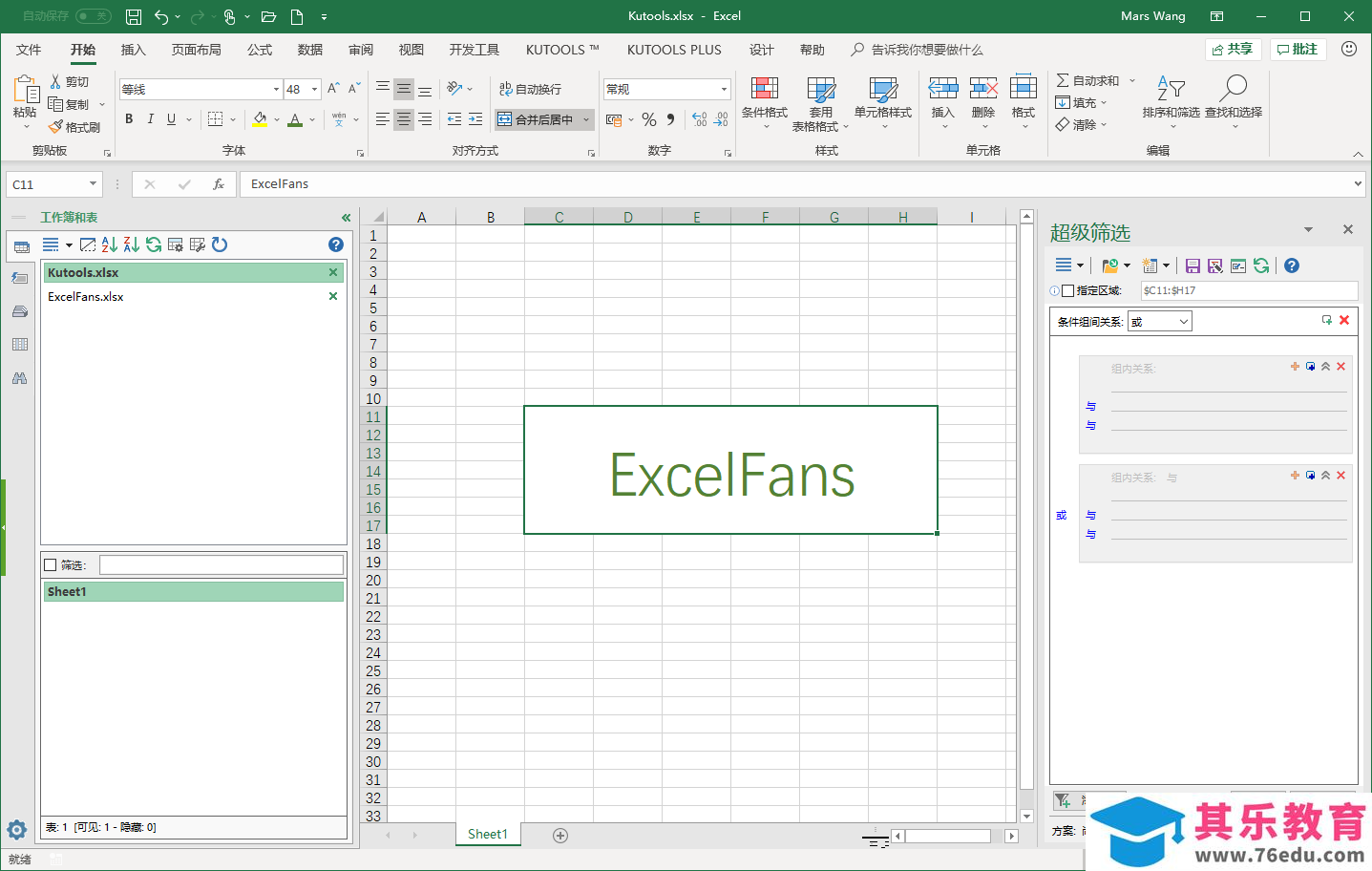Add condition to first filter group
This screenshot has height=871, width=1372.
point(1295,367)
